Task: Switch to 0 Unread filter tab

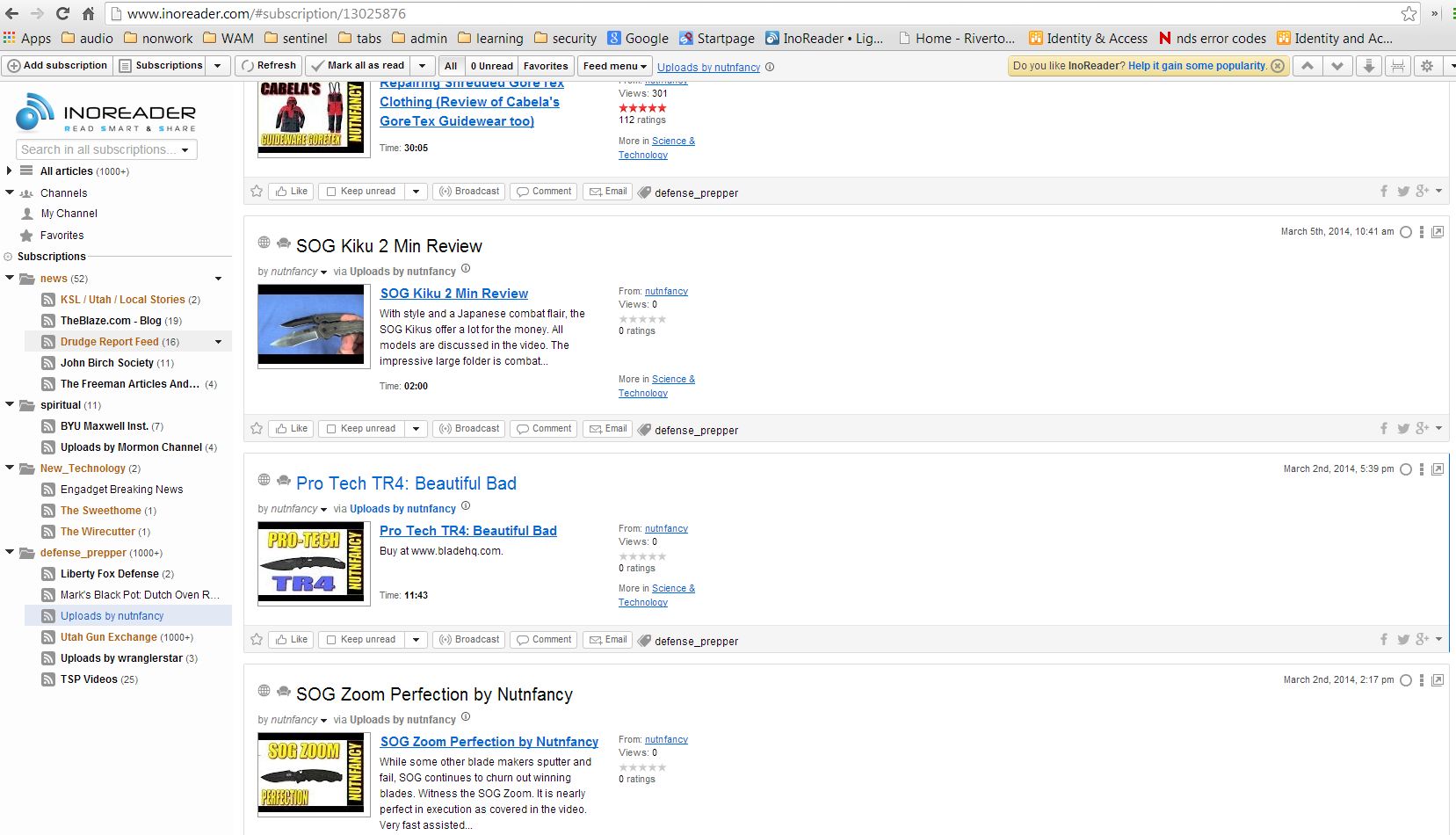Action: tap(491, 66)
